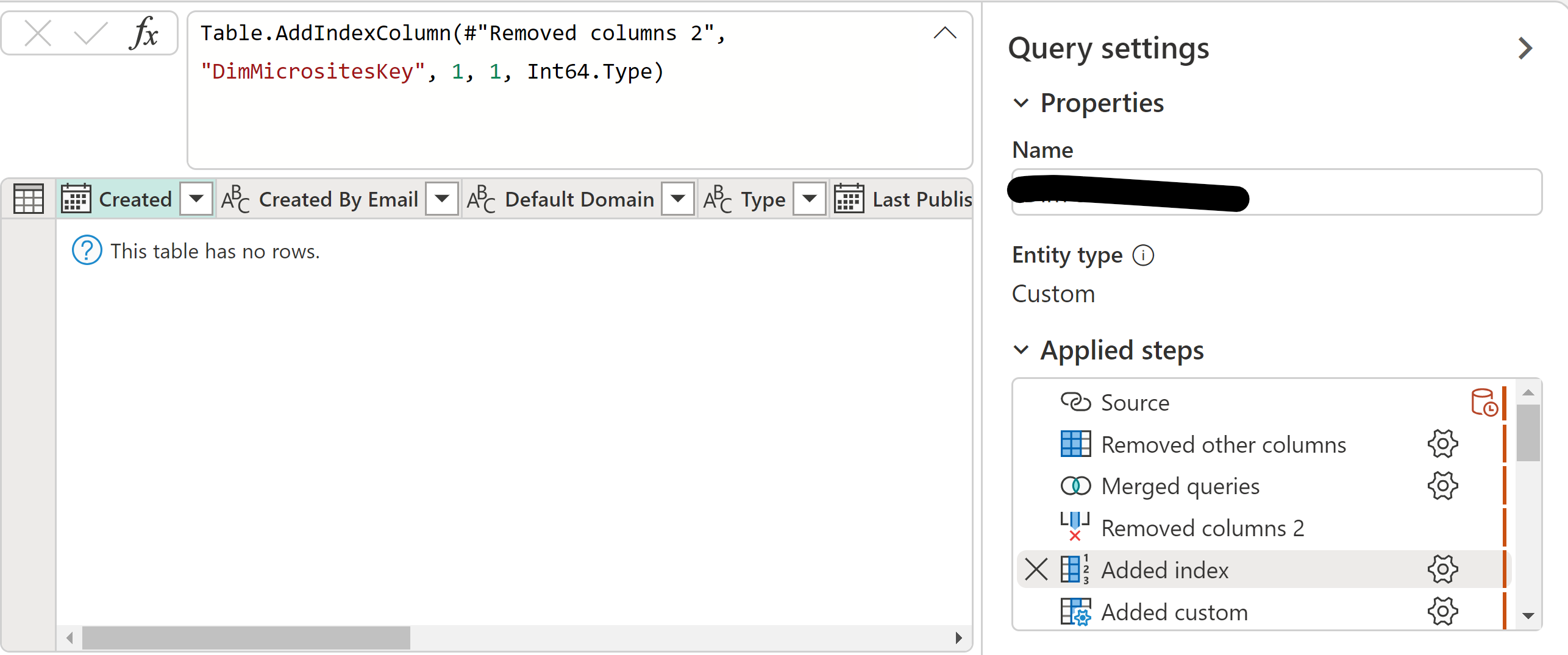Viewport: 1568px width, 655px height.
Task: Confirm the formula with the checkmark icon
Action: tap(90, 33)
